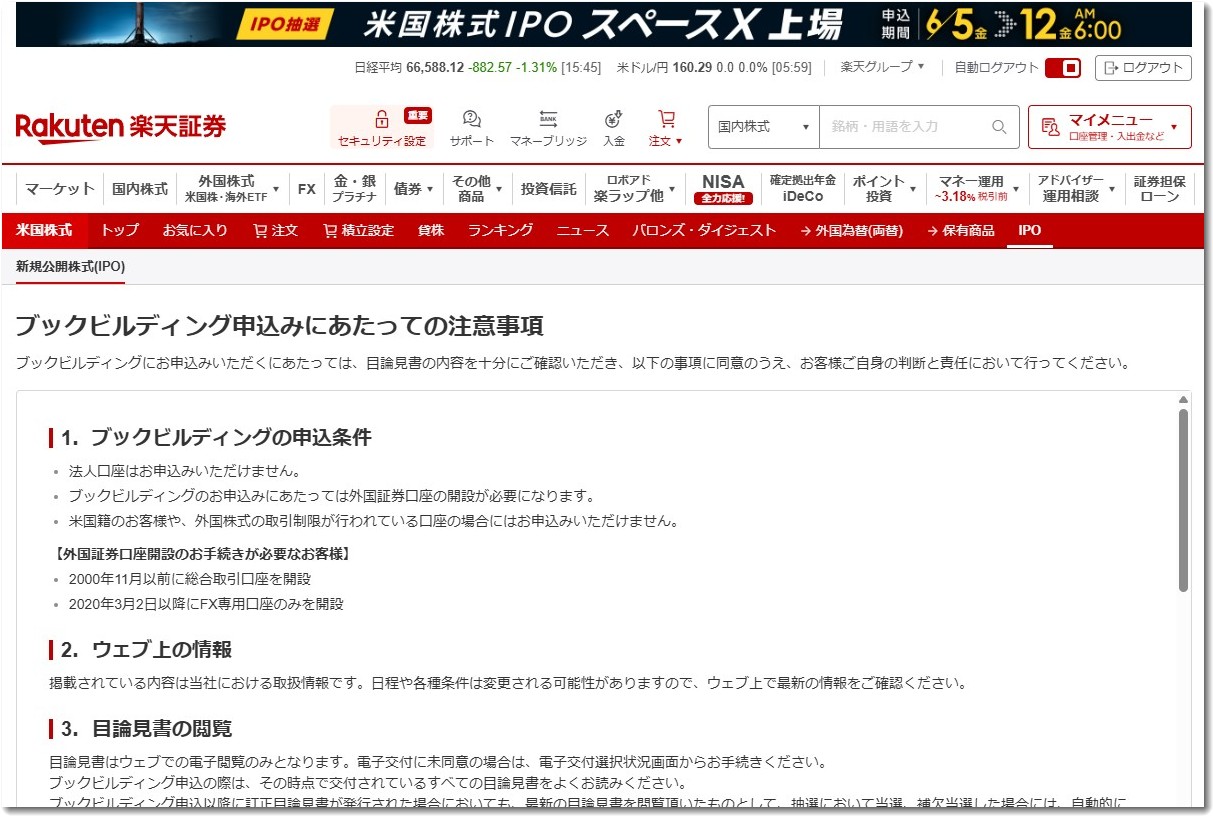Click the line 2000年11月以前に総合取引口座を開設
The width and height of the screenshot is (1213, 816).
(190, 579)
